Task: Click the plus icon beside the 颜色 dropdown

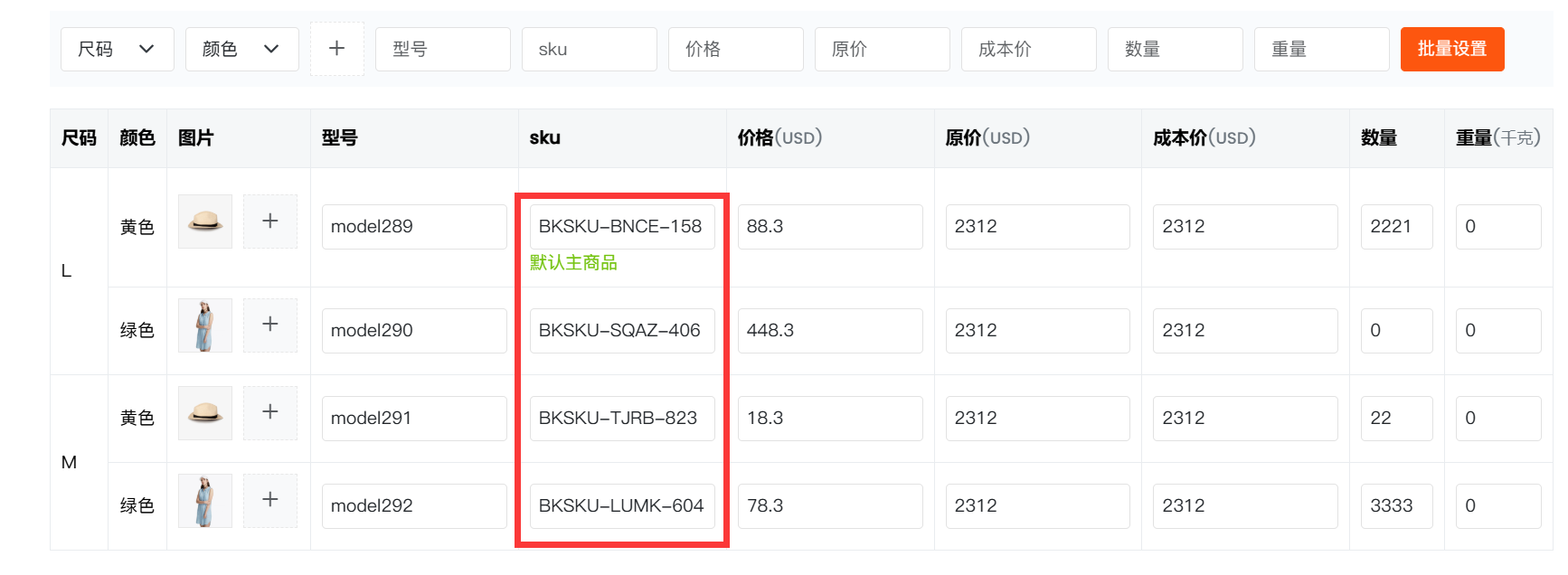Action: click(336, 49)
